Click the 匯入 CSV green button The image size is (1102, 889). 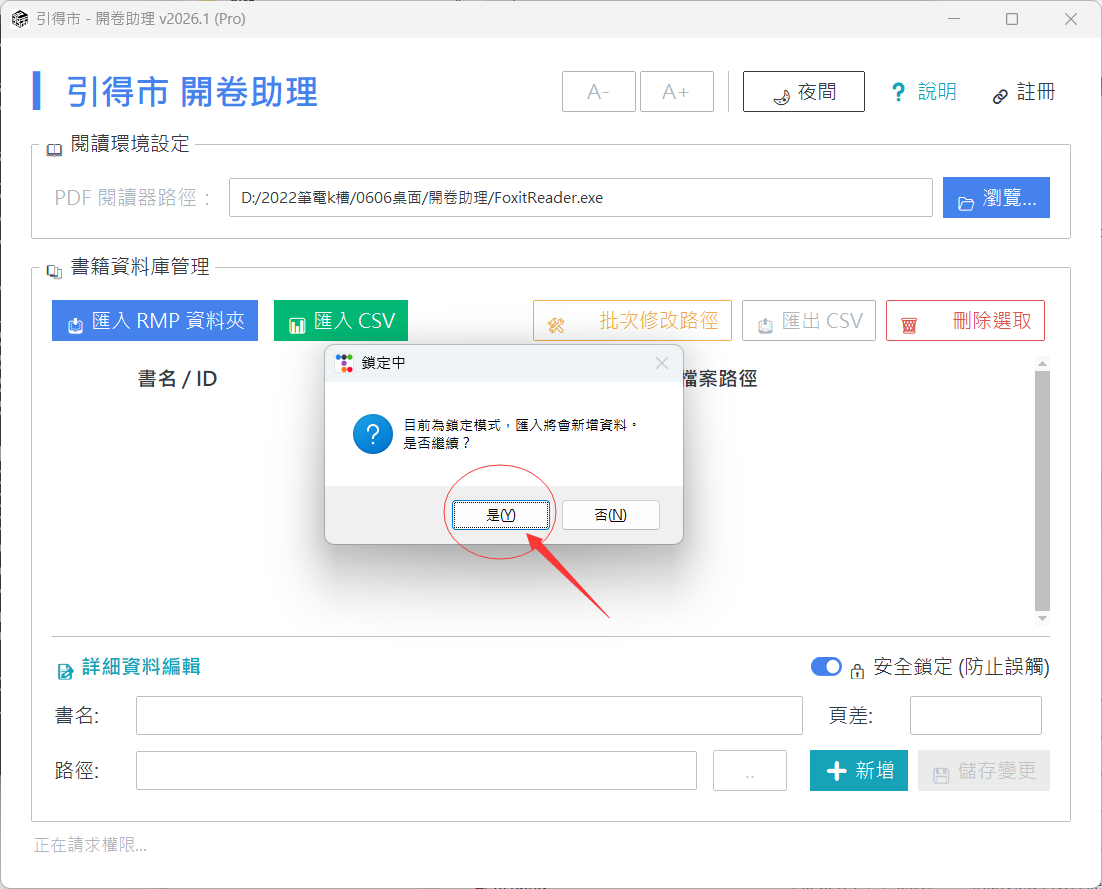tap(341, 321)
